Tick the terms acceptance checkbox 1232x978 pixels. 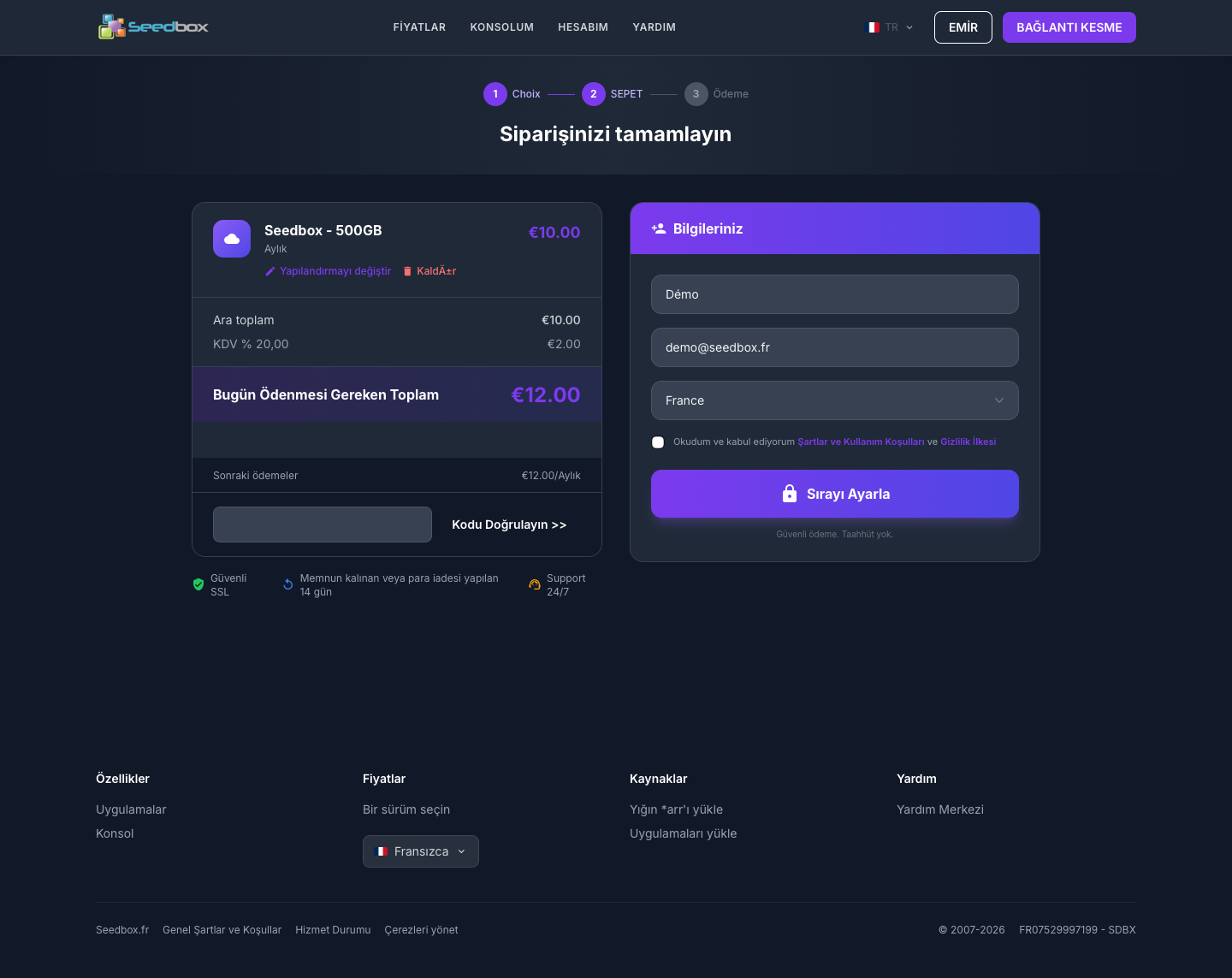click(658, 442)
